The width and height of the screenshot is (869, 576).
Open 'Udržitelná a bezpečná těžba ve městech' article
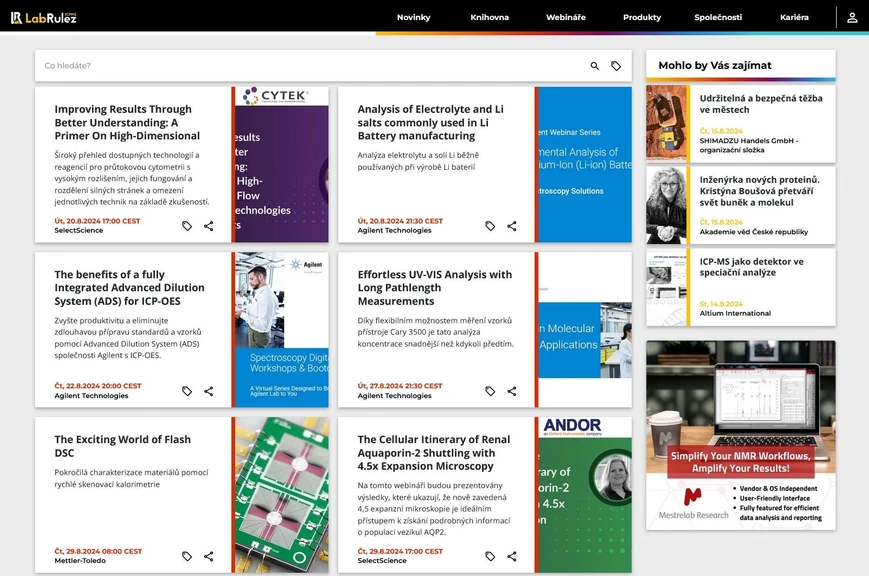click(x=760, y=104)
